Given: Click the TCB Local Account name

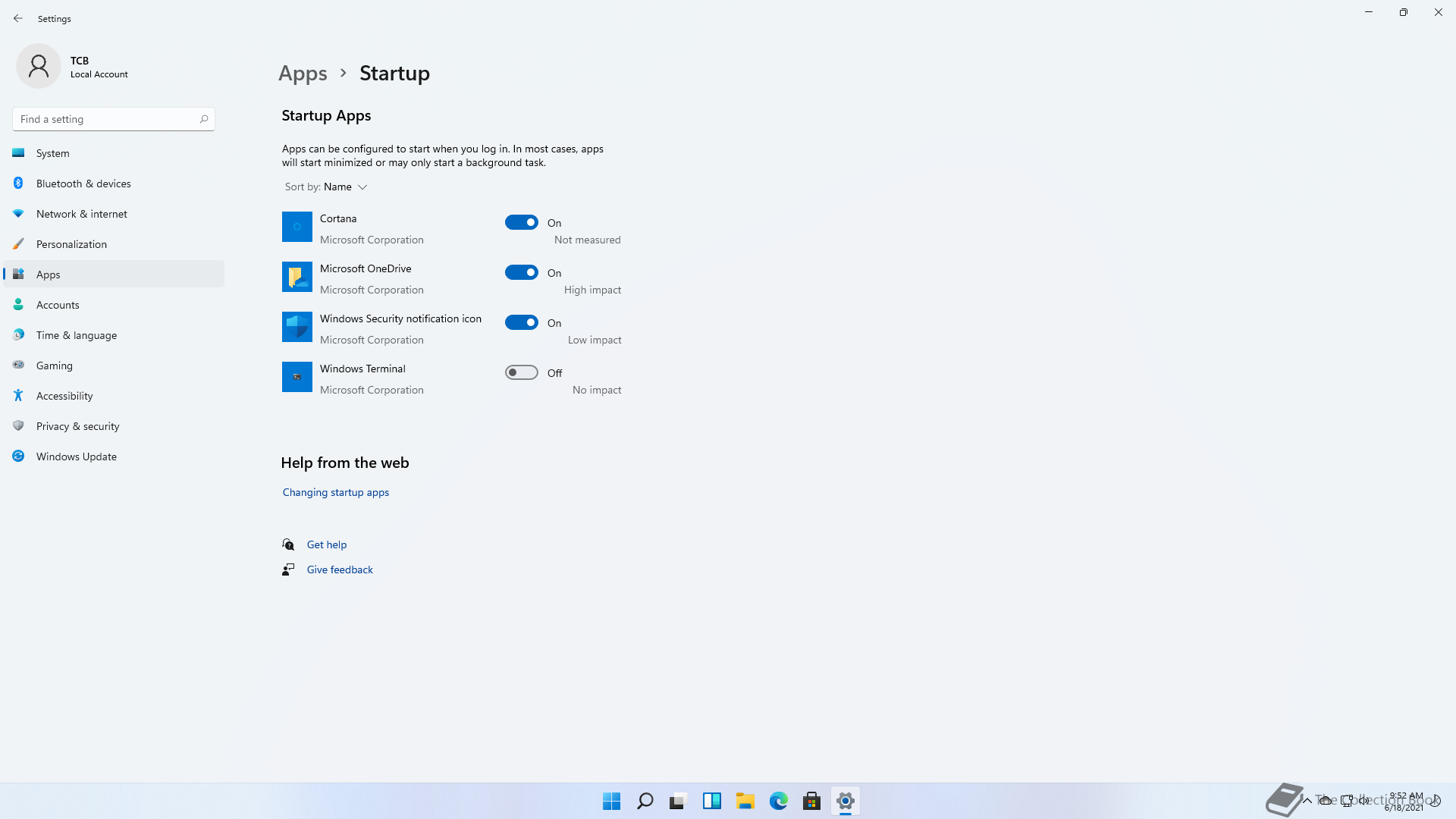Looking at the screenshot, I should 99,67.
